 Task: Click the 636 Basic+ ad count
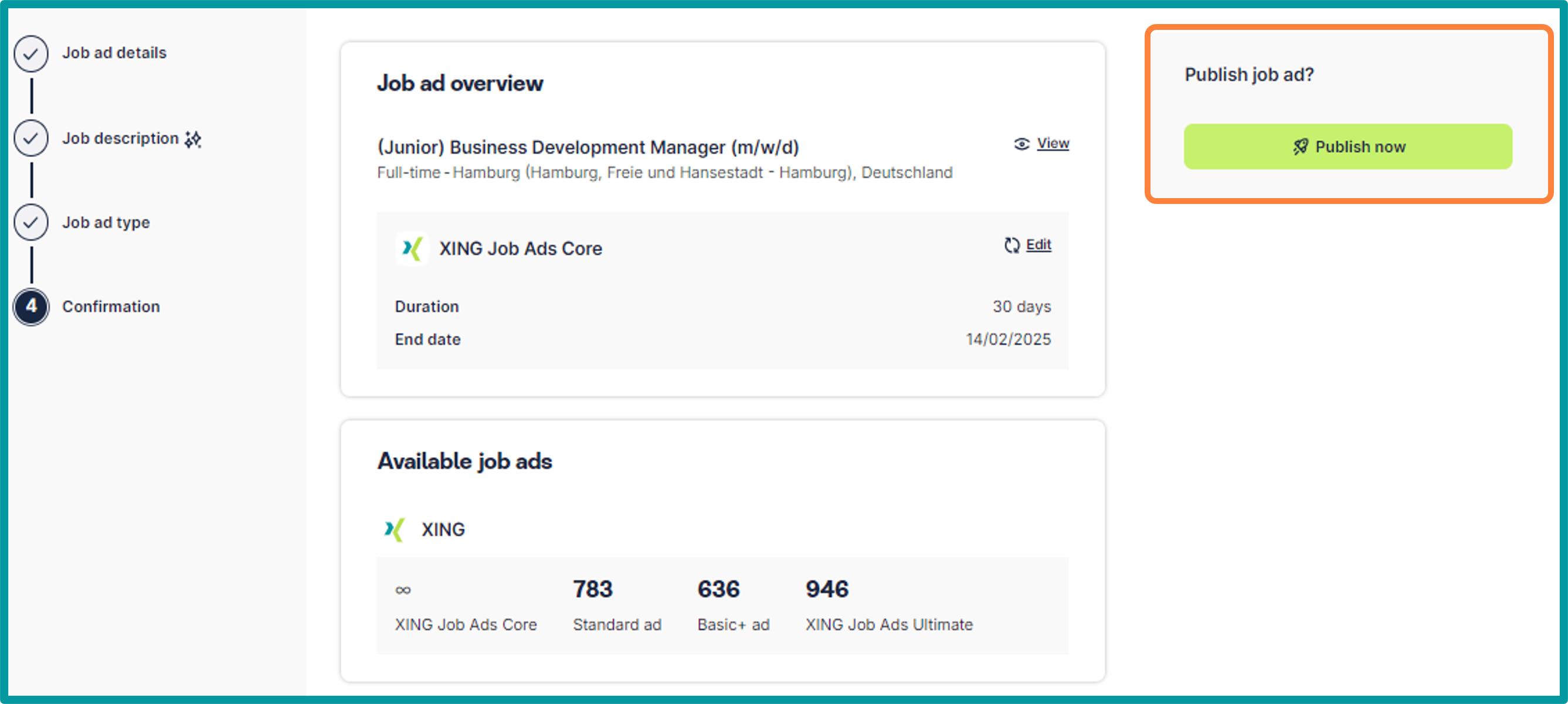718,589
